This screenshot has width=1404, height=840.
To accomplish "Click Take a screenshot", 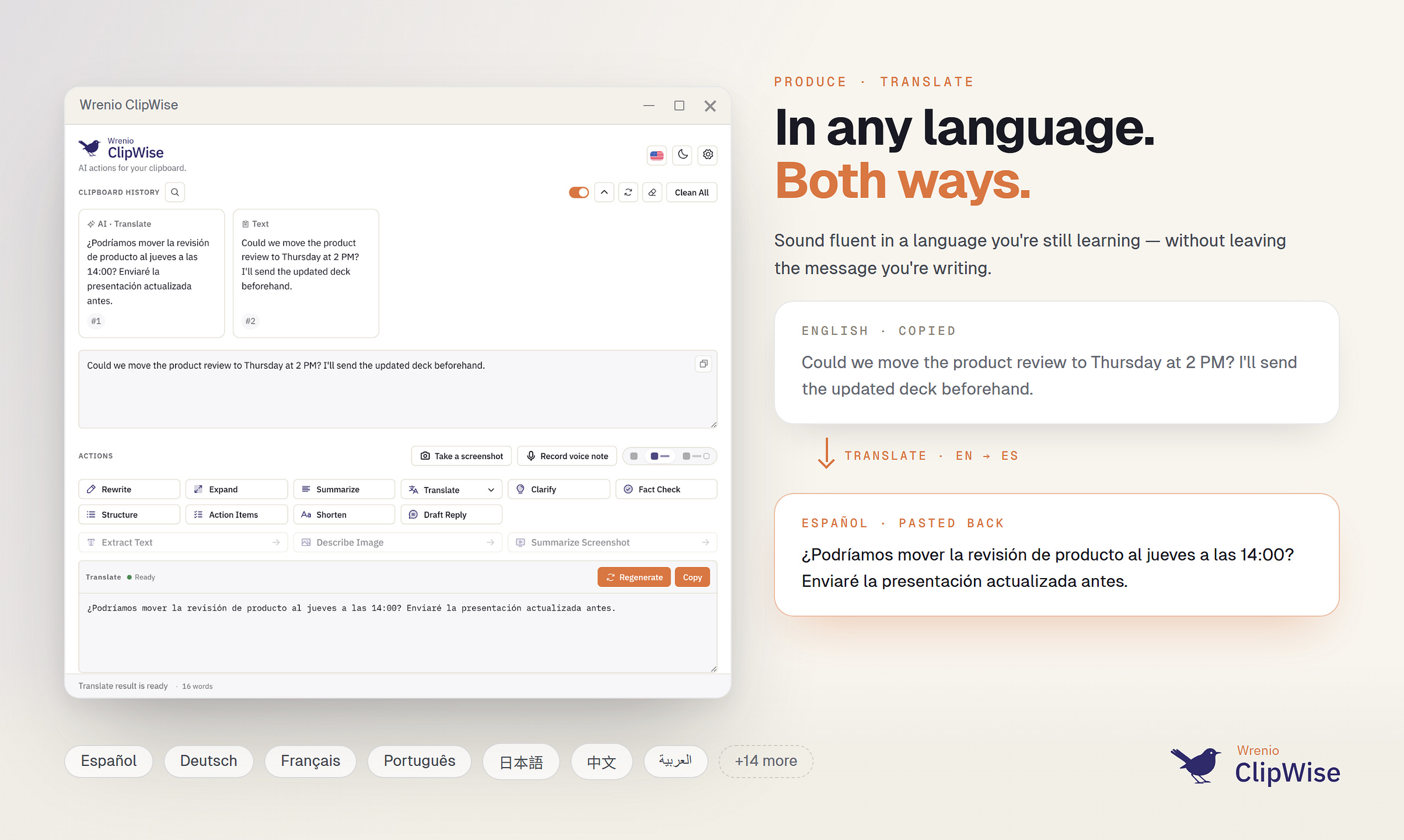I will click(x=461, y=456).
